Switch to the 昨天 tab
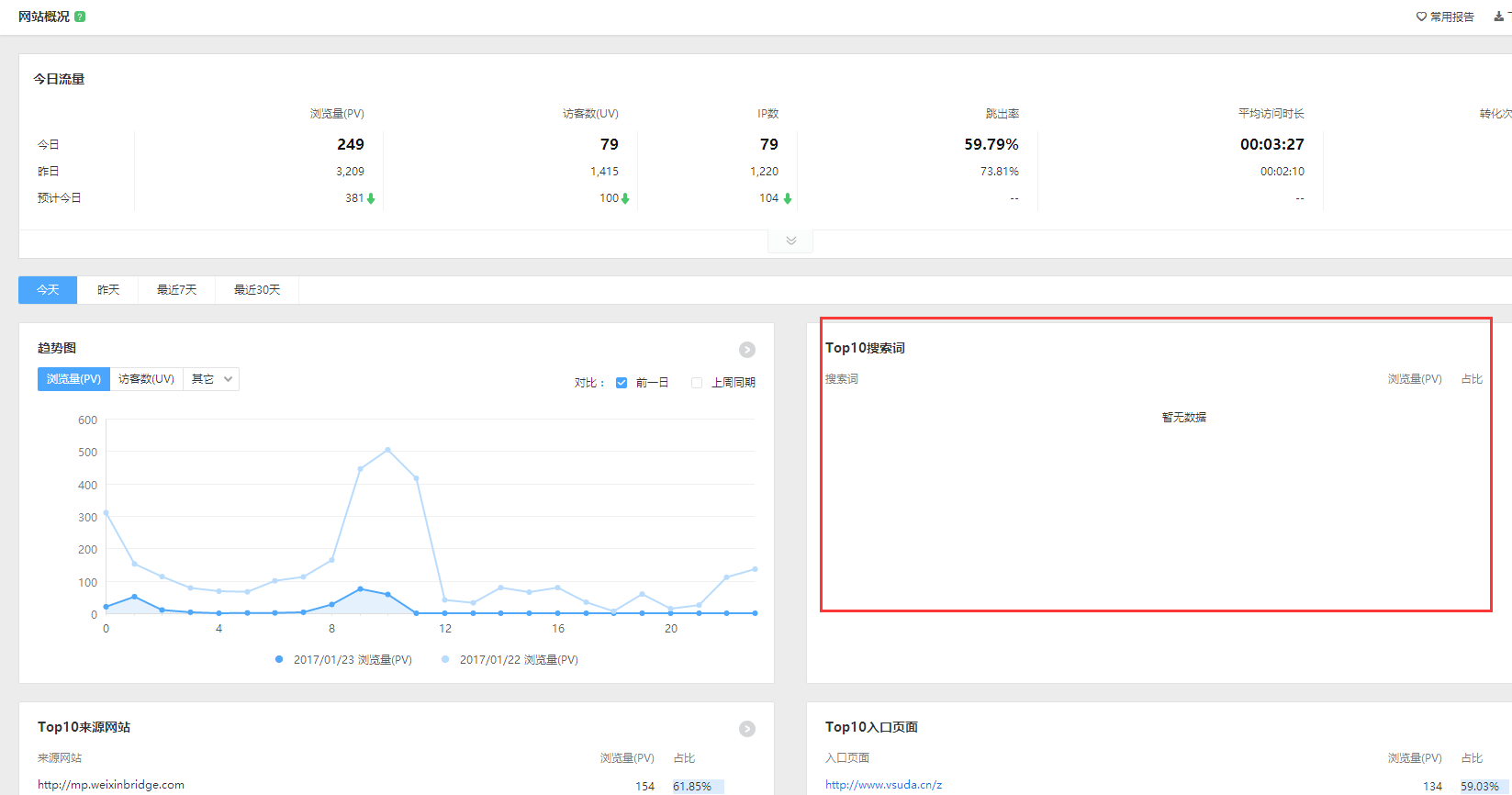1512x795 pixels. 108,290
